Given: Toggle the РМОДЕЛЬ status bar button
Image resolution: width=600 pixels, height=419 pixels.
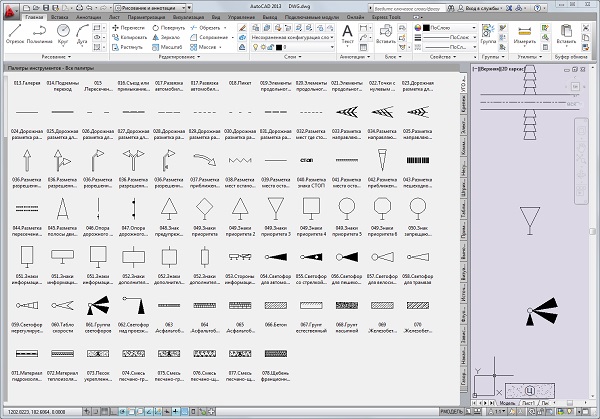Looking at the screenshot, I should (x=454, y=413).
